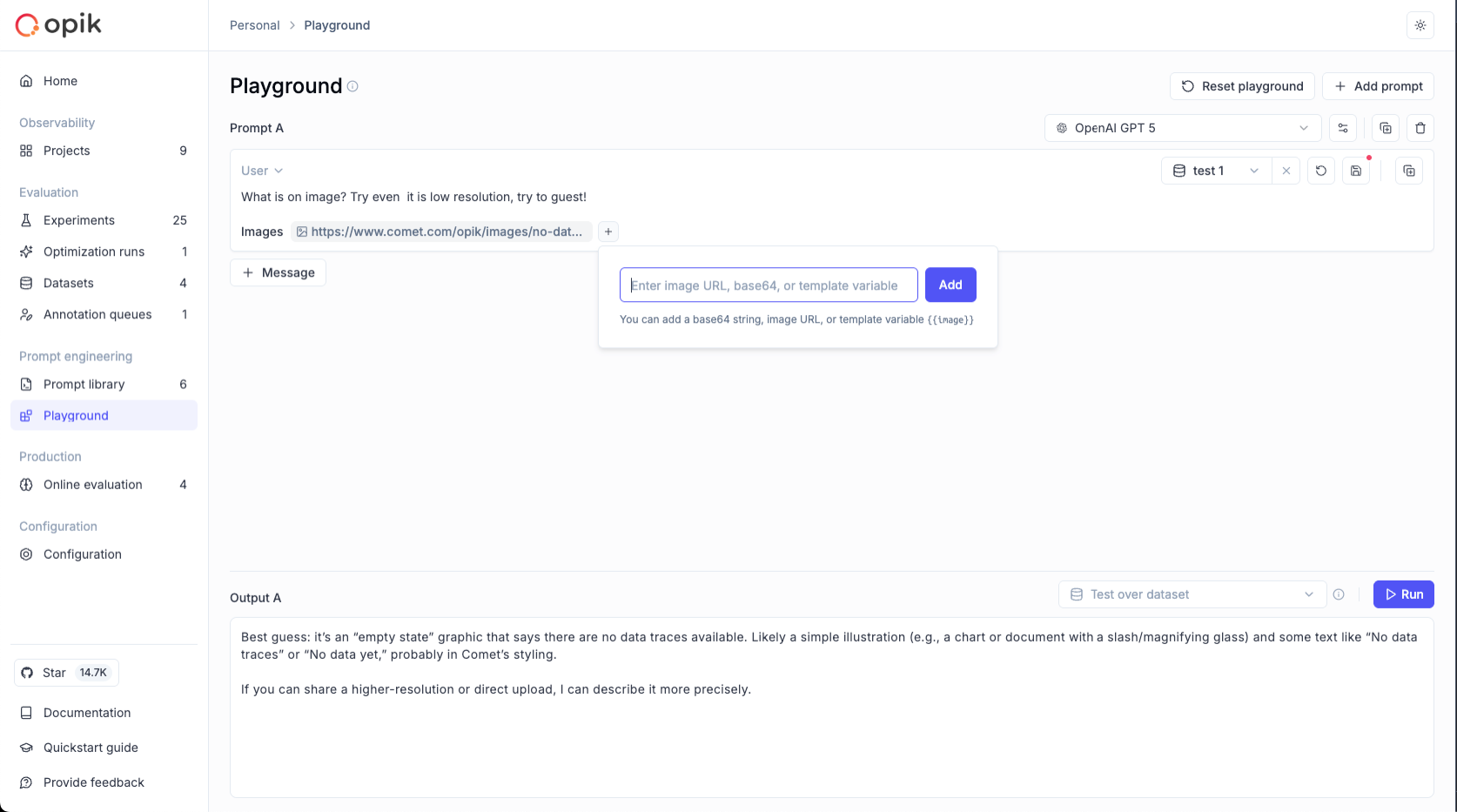
Task: Focus the image URL input field
Action: tap(769, 285)
